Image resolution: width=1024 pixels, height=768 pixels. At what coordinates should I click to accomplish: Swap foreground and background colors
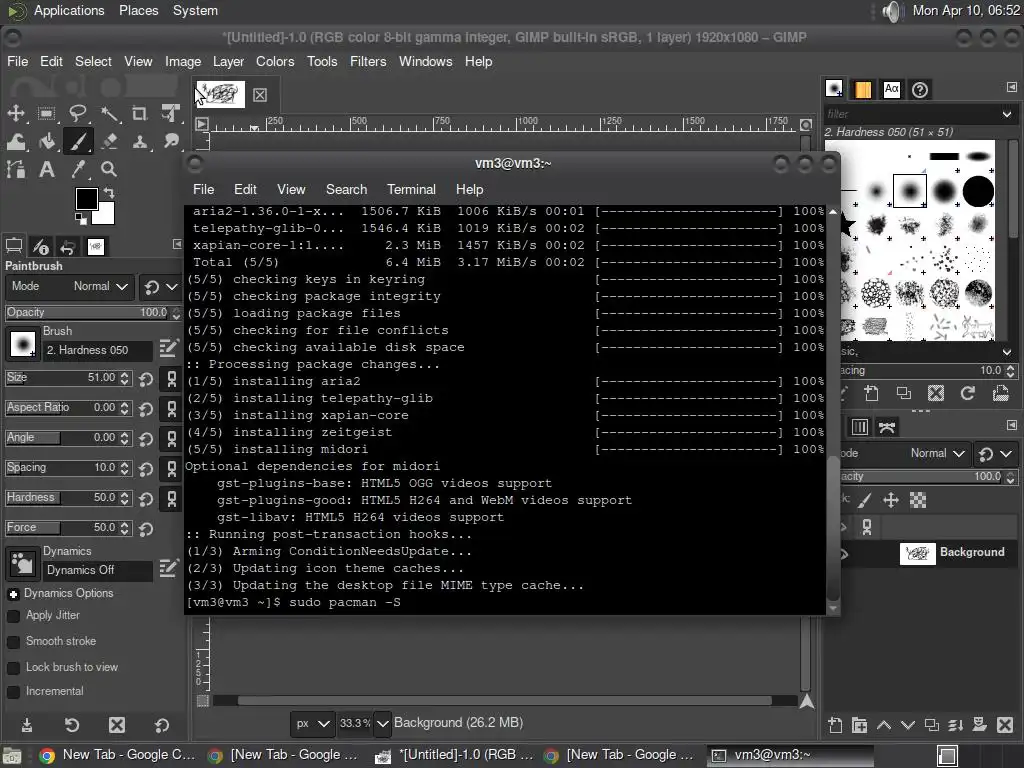[x=109, y=193]
